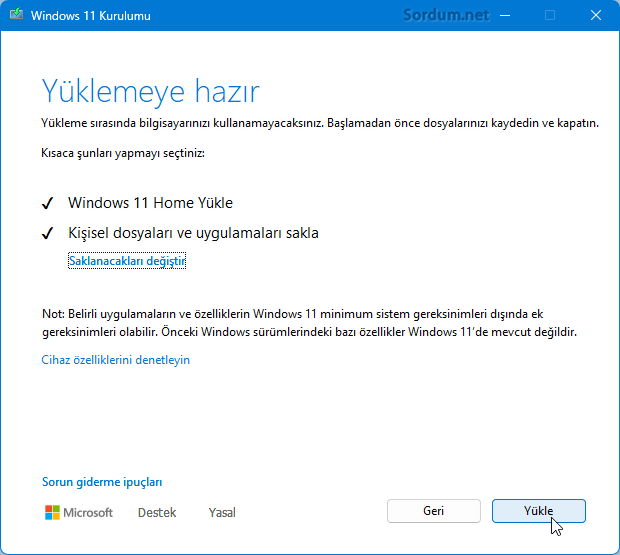The height and width of the screenshot is (555, 620).
Task: Click the disabled maximize window button
Action: (x=550, y=15)
